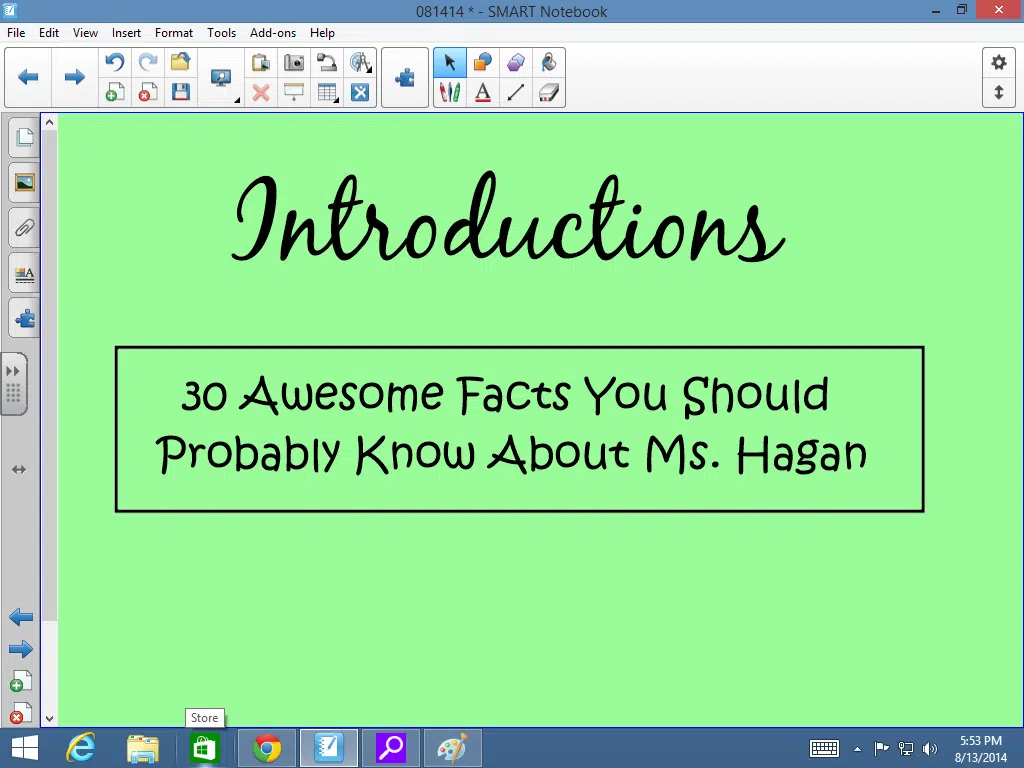Open the Windows Store from the taskbar
This screenshot has width=1024, height=768.
(x=204, y=748)
